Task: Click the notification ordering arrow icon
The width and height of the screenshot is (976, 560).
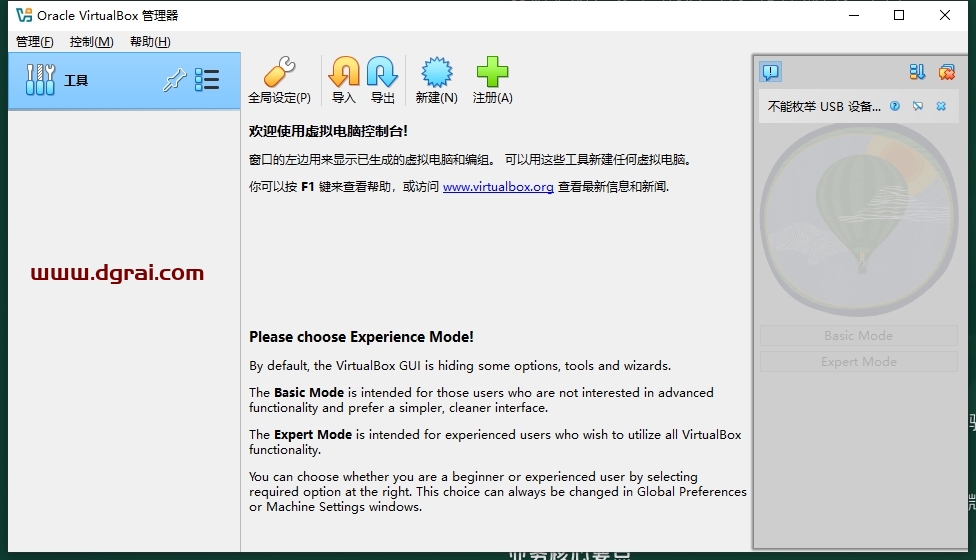Action: pos(917,72)
